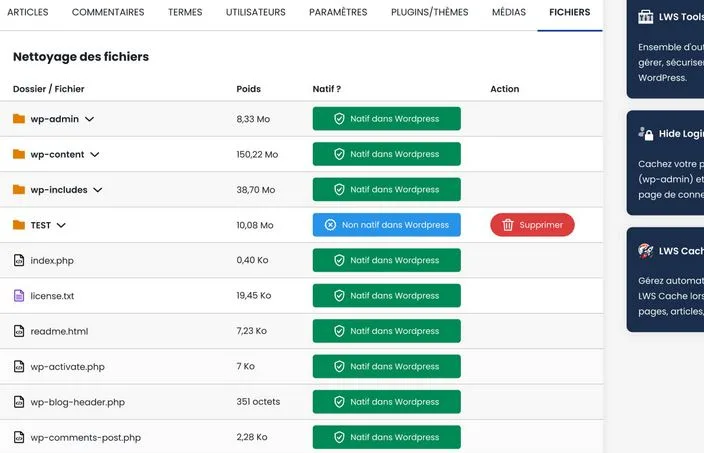The width and height of the screenshot is (704, 453).
Task: Click the Poids column header
Action: [x=248, y=89]
